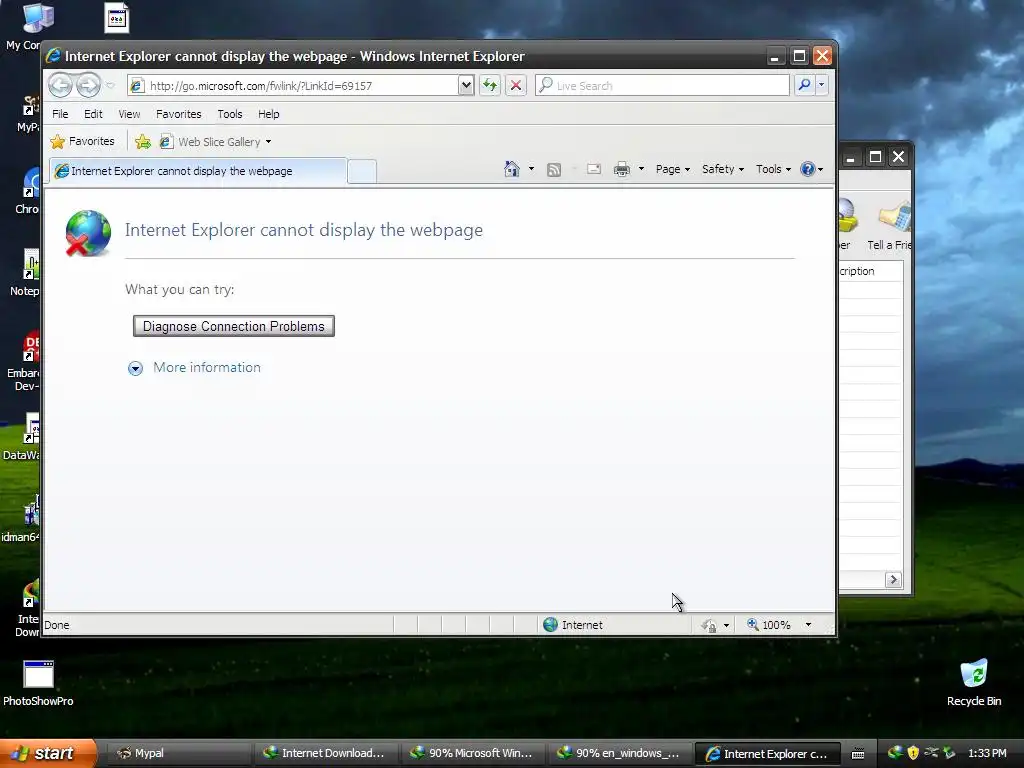The height and width of the screenshot is (768, 1024).
Task: Open a new blank tab
Action: pyautogui.click(x=362, y=171)
